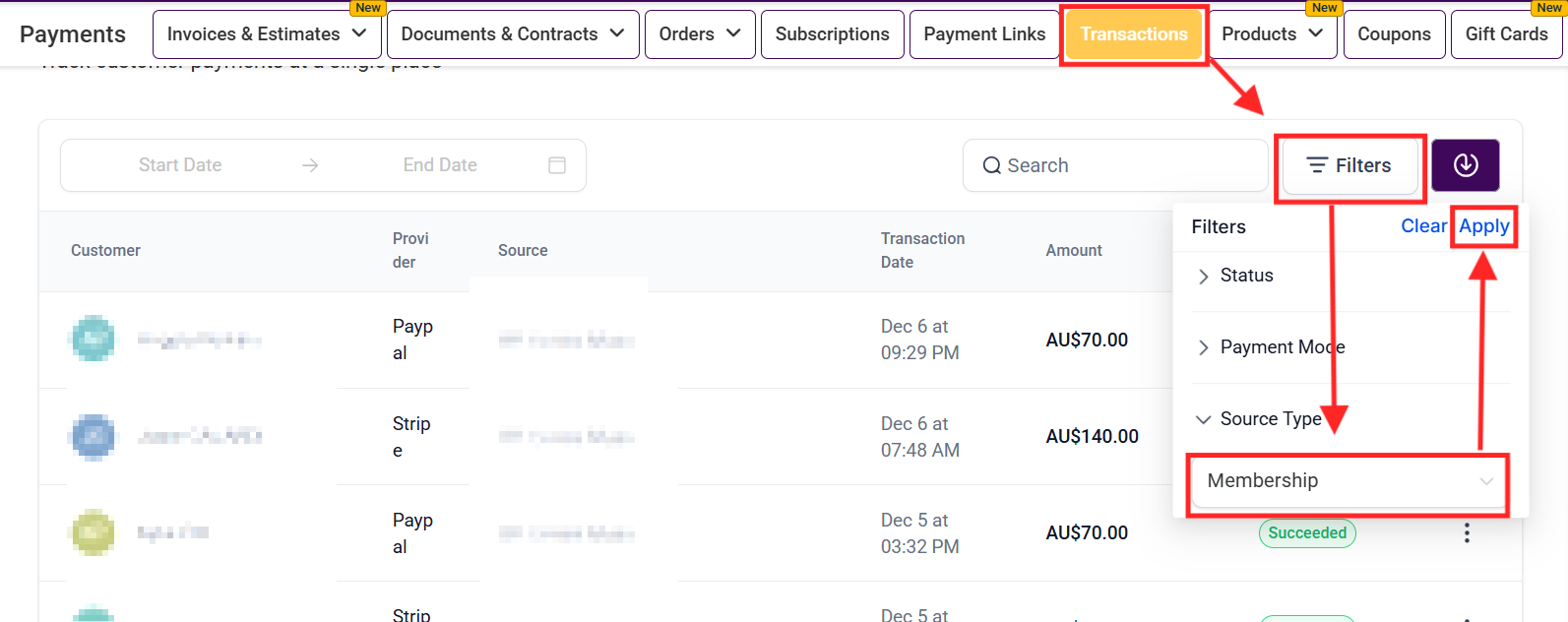Click the Start Date input field
Image resolution: width=1568 pixels, height=622 pixels.
tap(180, 165)
